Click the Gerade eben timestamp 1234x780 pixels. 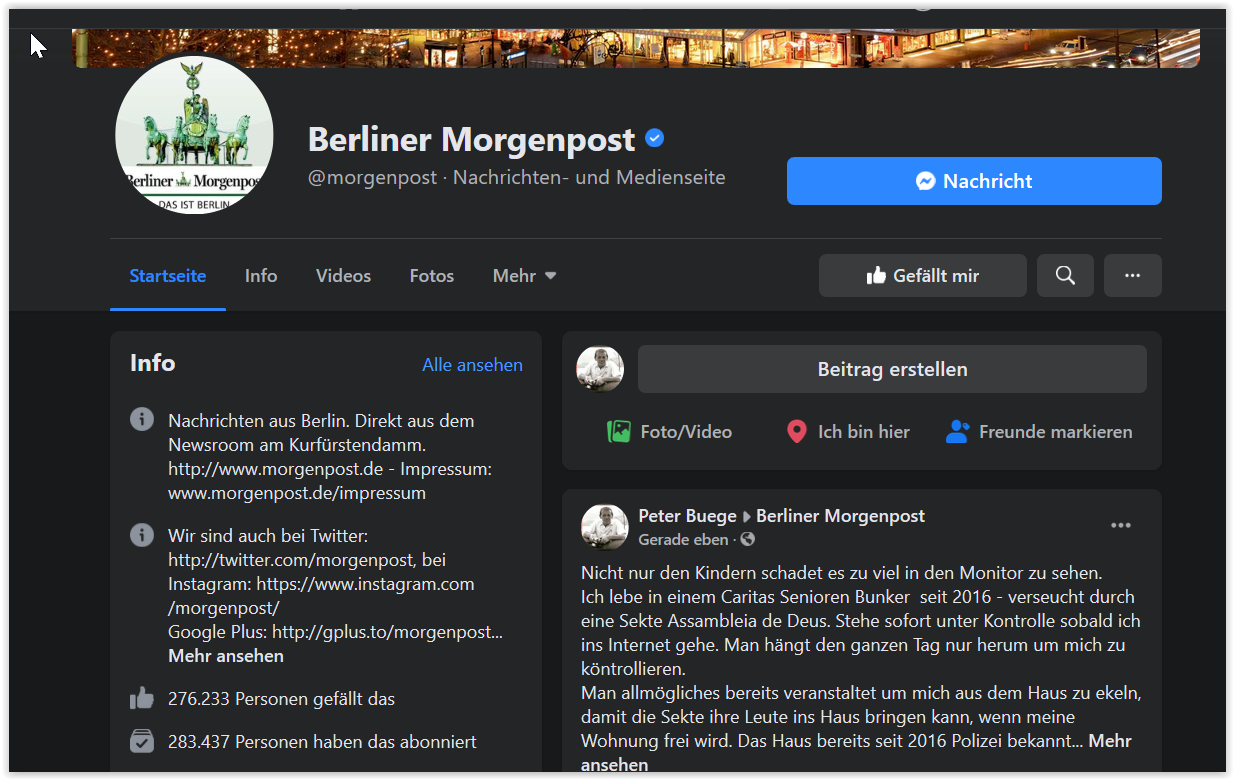coord(683,540)
